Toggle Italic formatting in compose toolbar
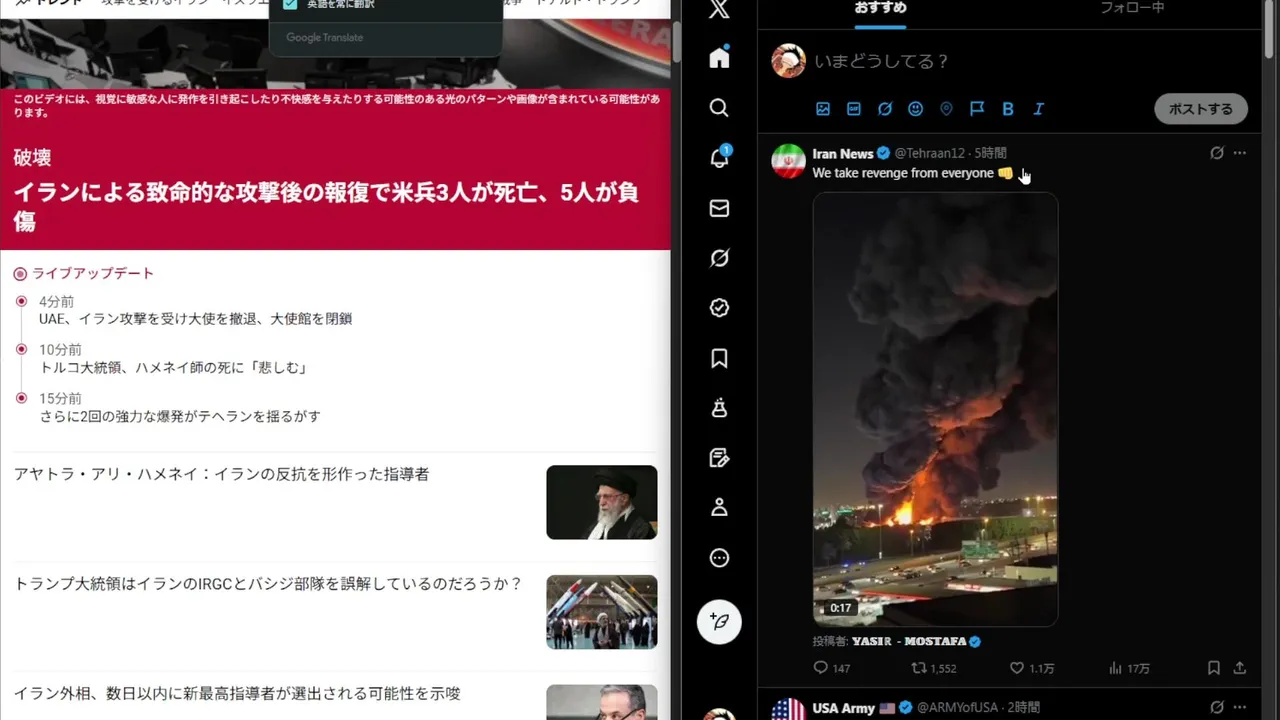The width and height of the screenshot is (1280, 720). tap(1039, 109)
